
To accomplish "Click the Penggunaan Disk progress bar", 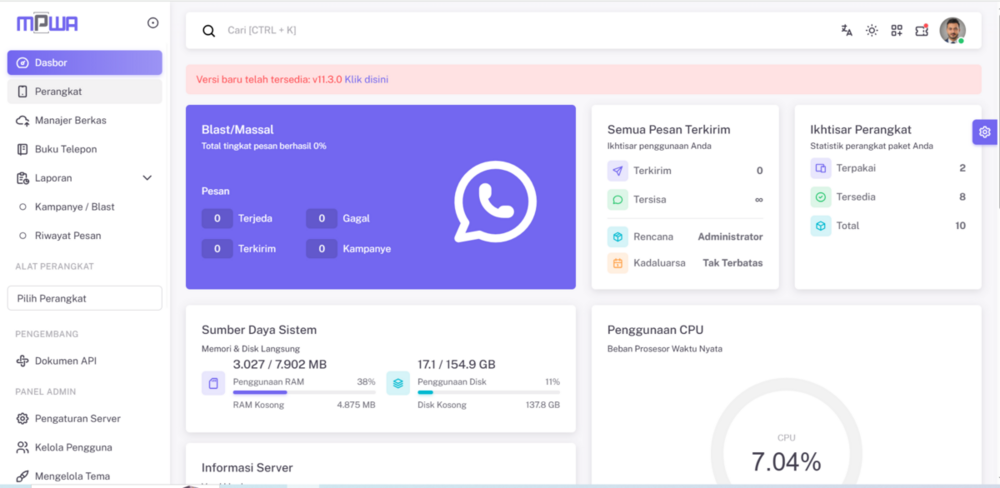I will pos(489,392).
